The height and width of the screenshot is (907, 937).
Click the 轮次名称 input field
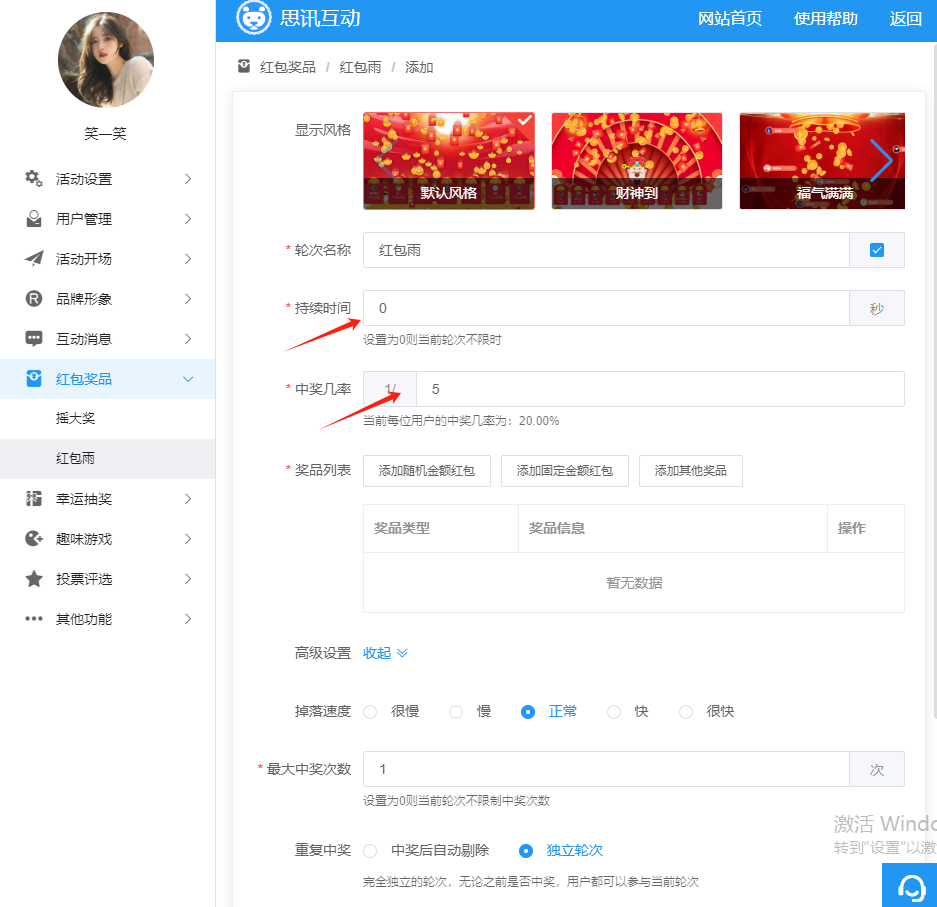606,250
